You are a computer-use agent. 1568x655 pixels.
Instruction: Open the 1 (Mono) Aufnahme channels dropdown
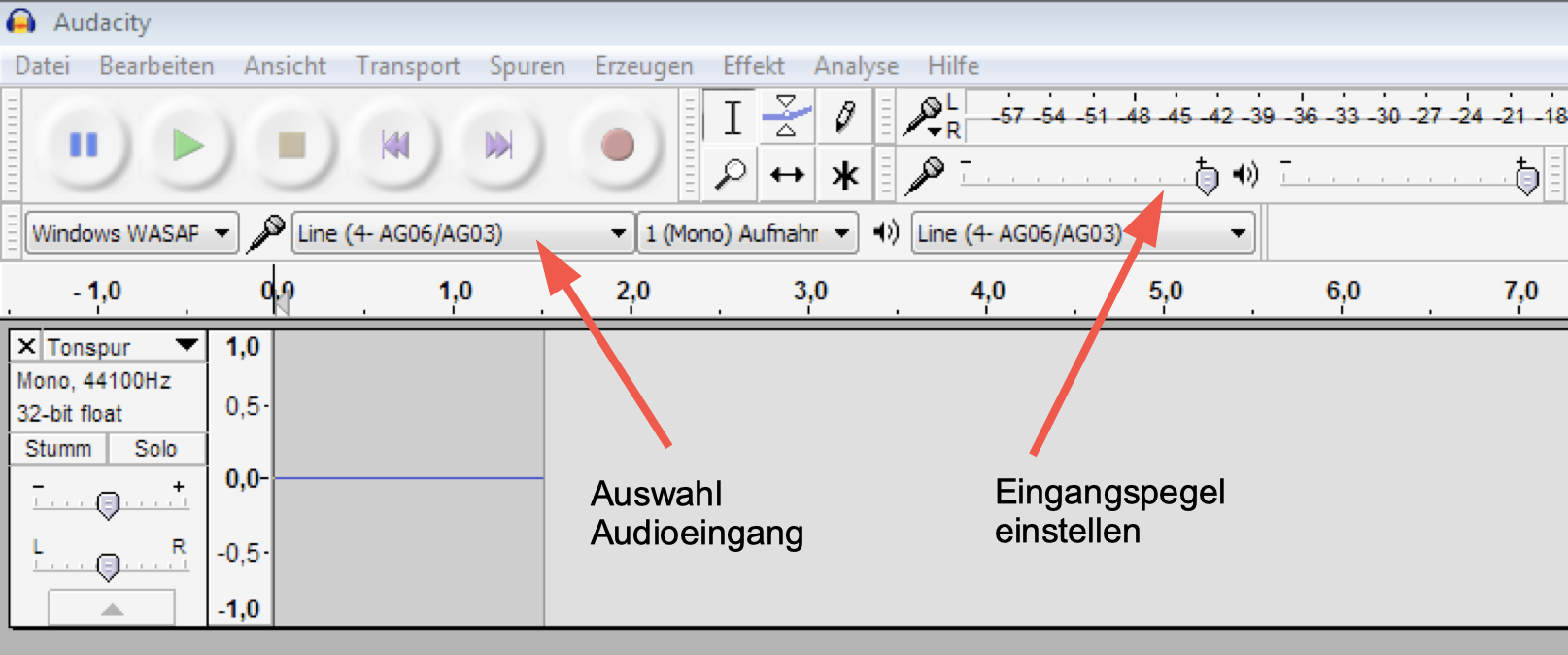tap(748, 233)
